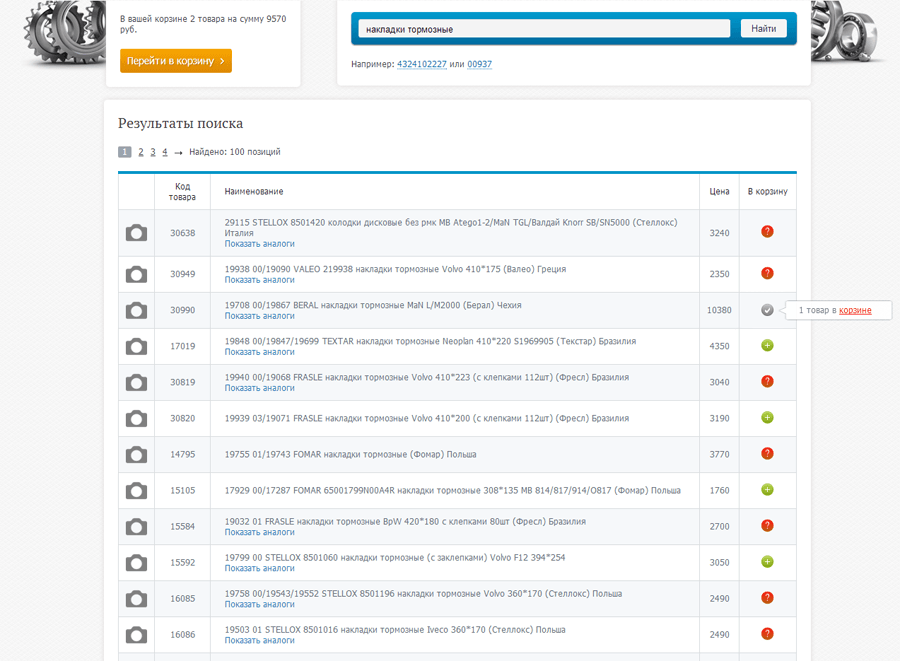Image resolution: width=900 pixels, height=661 pixels.
Task: Show analogs for STELLOX 8501016 Iveco
Action: tap(259, 640)
